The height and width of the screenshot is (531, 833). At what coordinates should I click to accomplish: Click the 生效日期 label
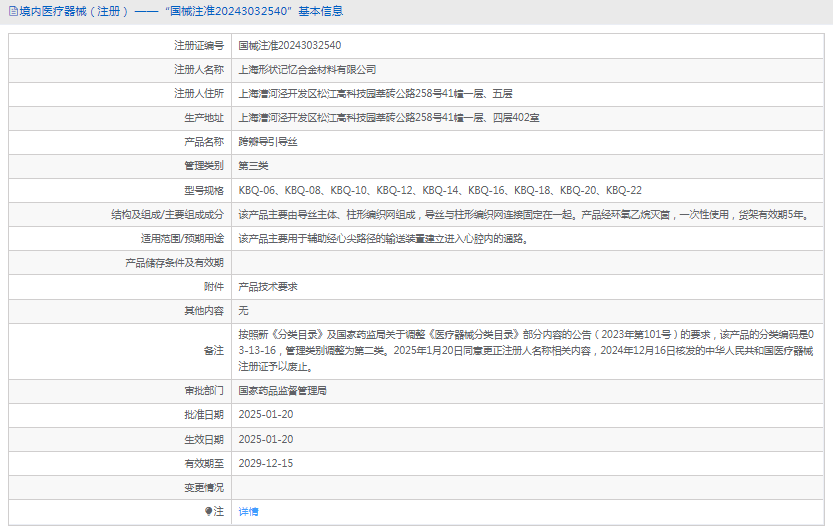[x=204, y=440]
